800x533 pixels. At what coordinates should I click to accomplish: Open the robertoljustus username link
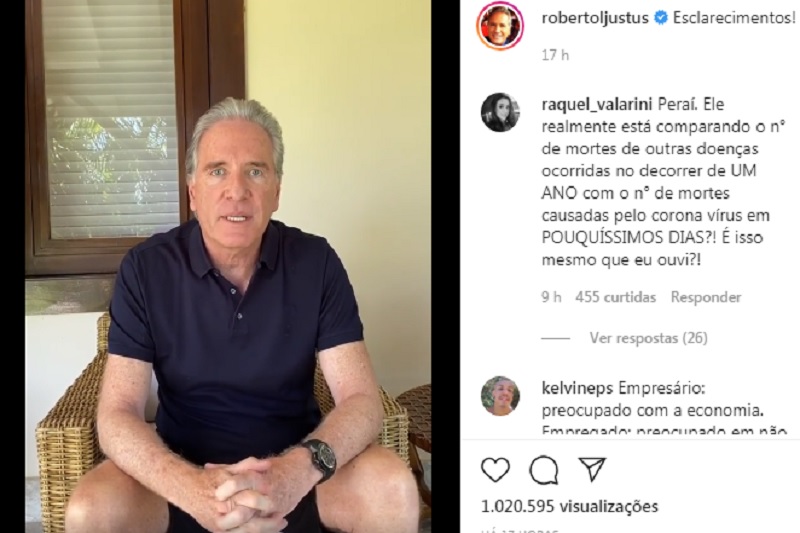coord(595,18)
